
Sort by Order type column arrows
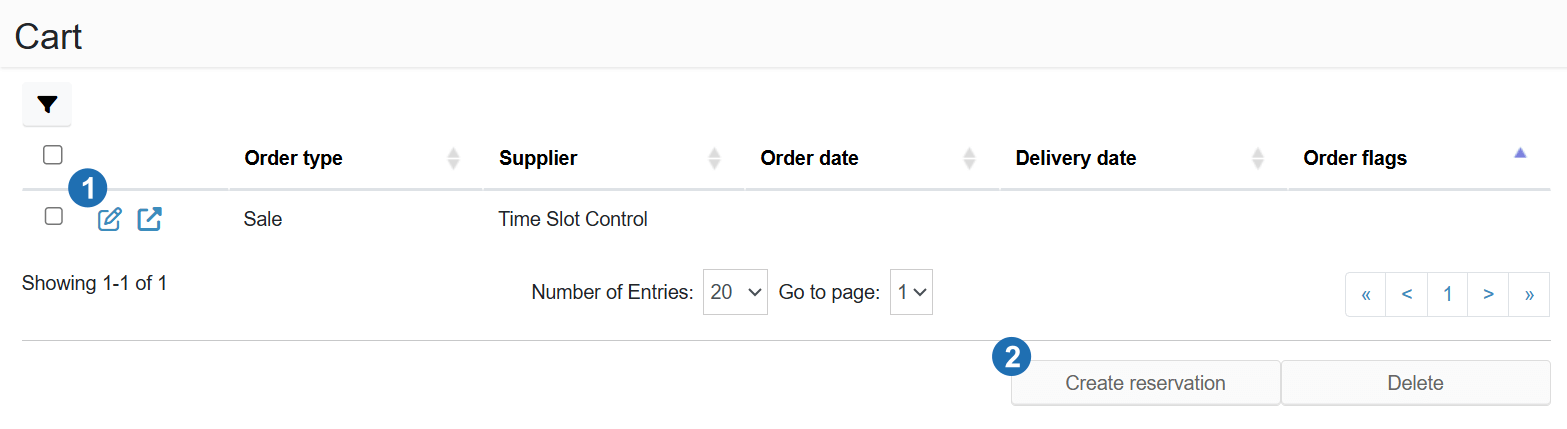[x=453, y=158]
